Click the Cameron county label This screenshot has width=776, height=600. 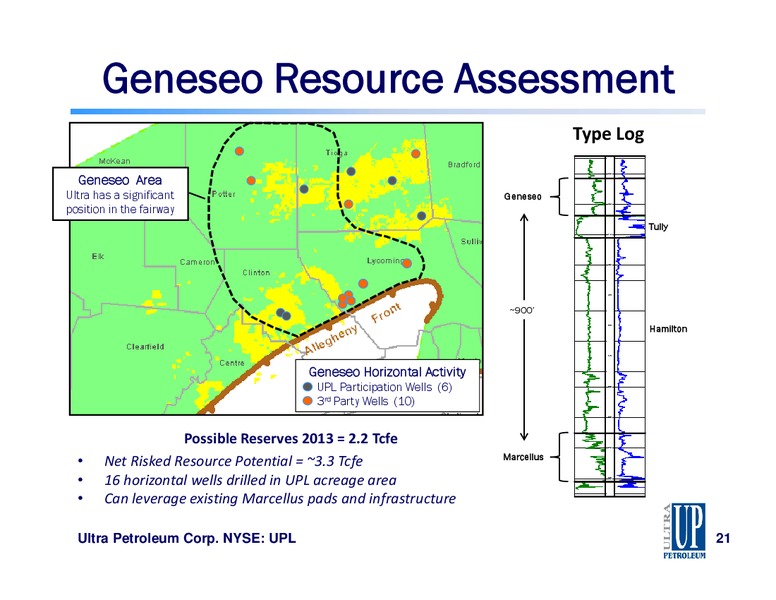[x=197, y=262]
